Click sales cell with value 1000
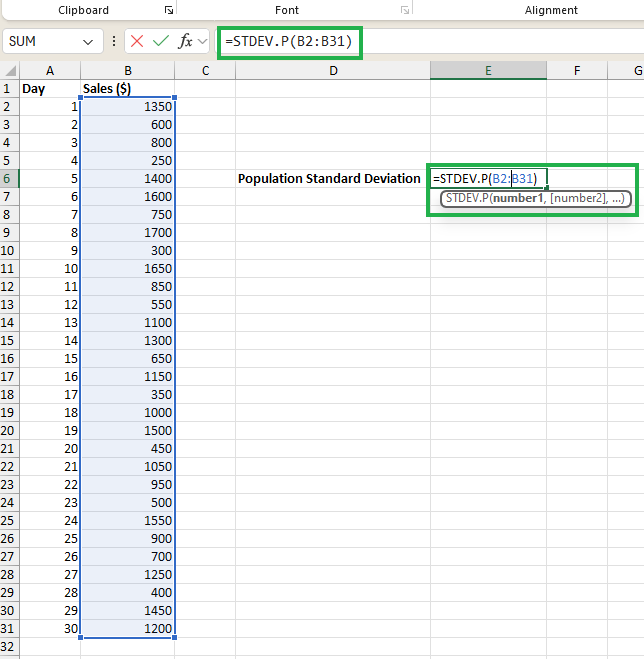 pos(128,413)
